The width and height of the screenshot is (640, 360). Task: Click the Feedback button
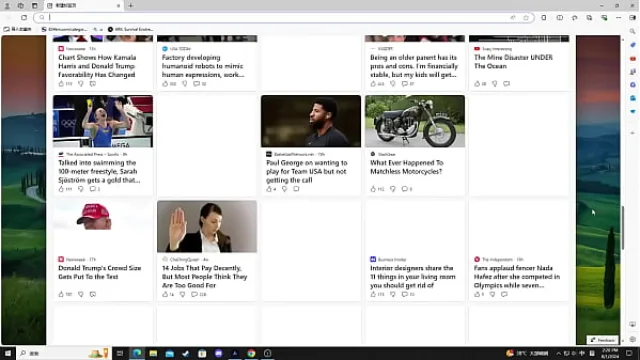(602, 340)
